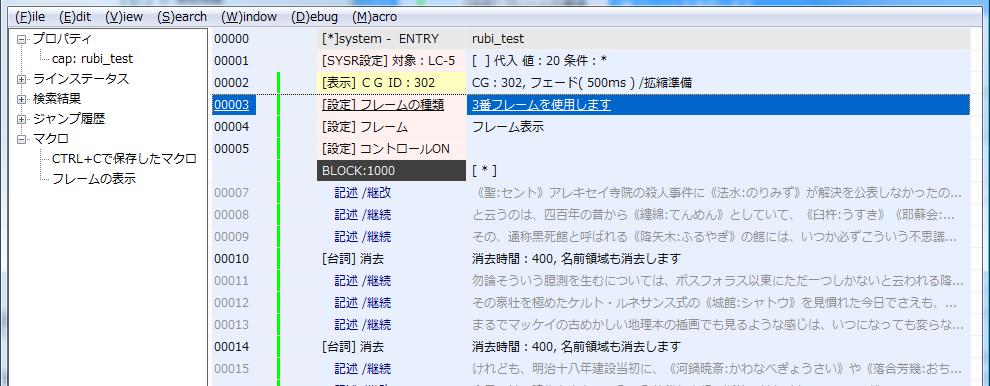The image size is (990, 386).
Task: Click line number 00009
Action: point(232,237)
